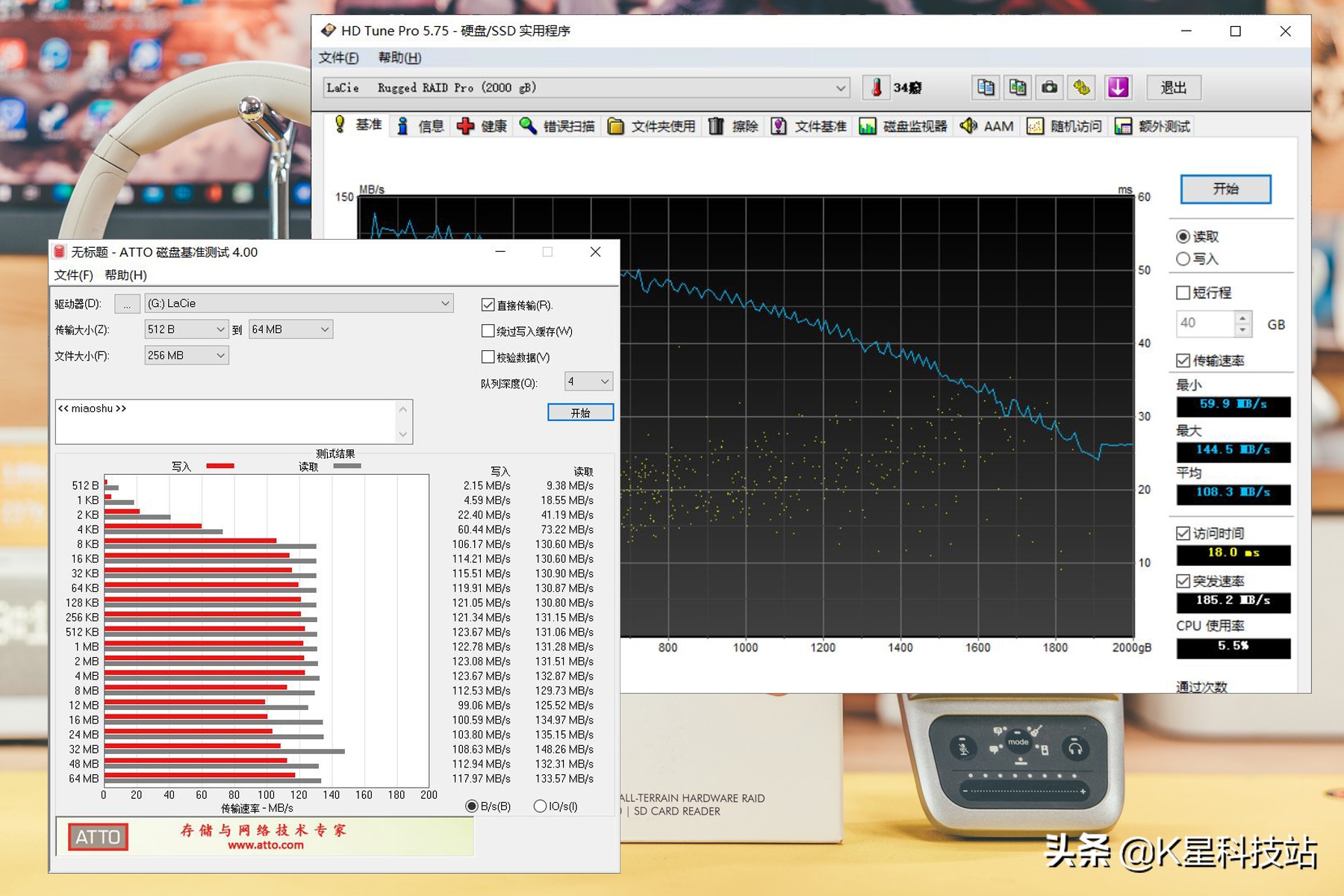Open the 健康 health tab
1344x896 pixels.
(482, 126)
